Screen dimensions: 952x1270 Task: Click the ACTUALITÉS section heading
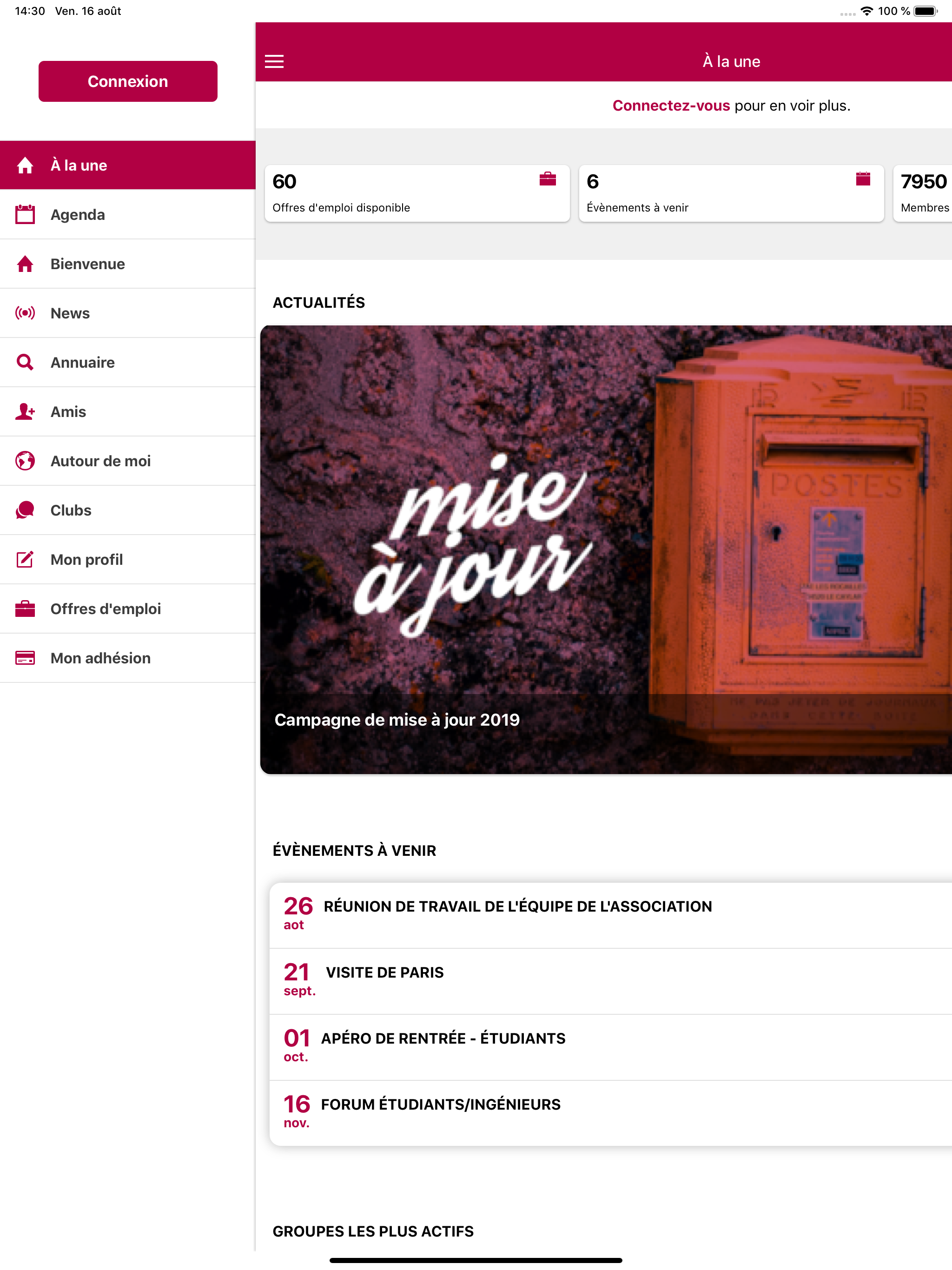pos(319,303)
